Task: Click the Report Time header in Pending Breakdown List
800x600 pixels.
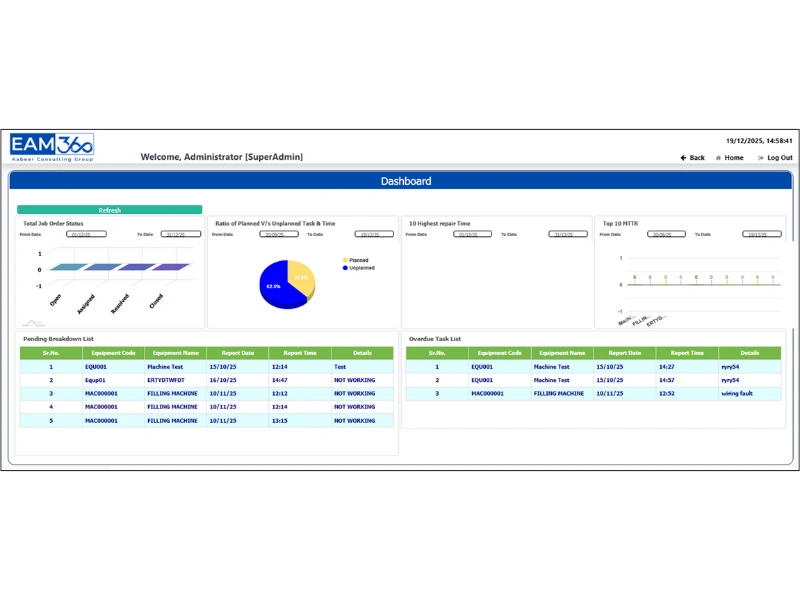Action: pos(302,352)
